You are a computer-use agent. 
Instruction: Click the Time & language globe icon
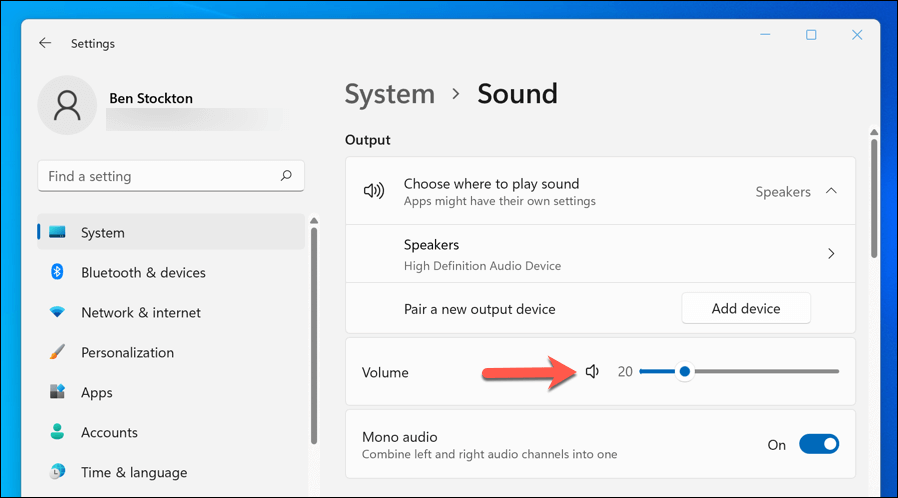pos(58,472)
